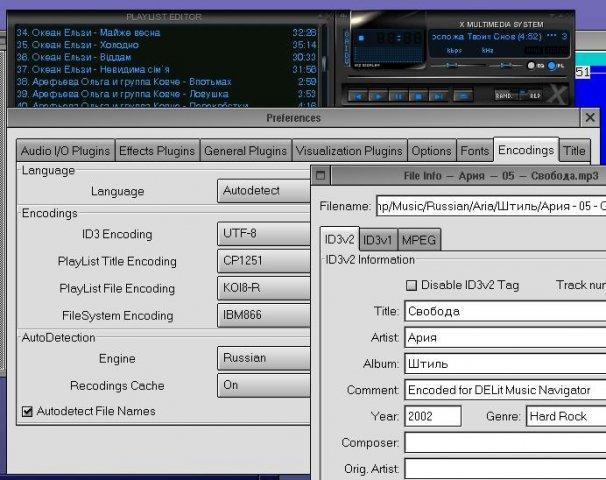Select playlist entry 36 Океан Ельзи Віддам
Image resolution: width=606 pixels, height=480 pixels.
(x=166, y=57)
